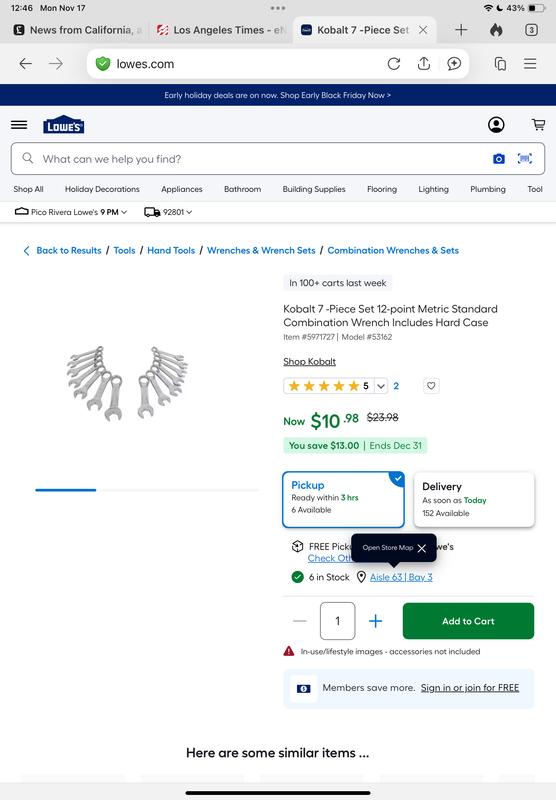Open the Lowe's hamburger menu
Viewport: 556px width, 800px height.
[19, 124]
